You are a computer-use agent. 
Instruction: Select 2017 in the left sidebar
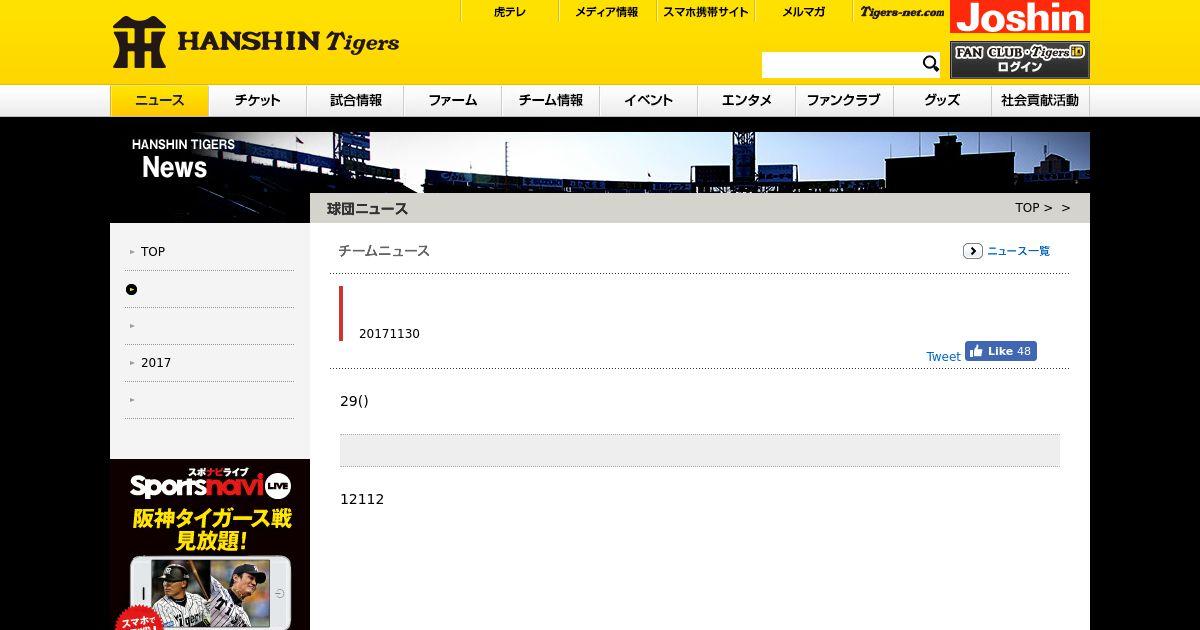[156, 363]
